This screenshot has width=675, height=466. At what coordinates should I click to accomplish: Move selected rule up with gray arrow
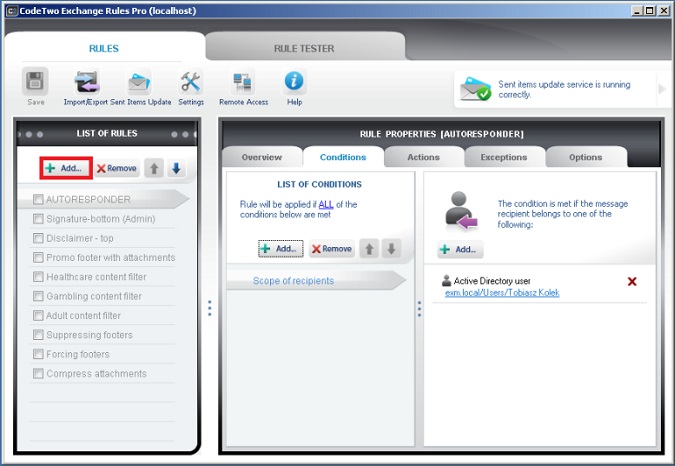[154, 168]
